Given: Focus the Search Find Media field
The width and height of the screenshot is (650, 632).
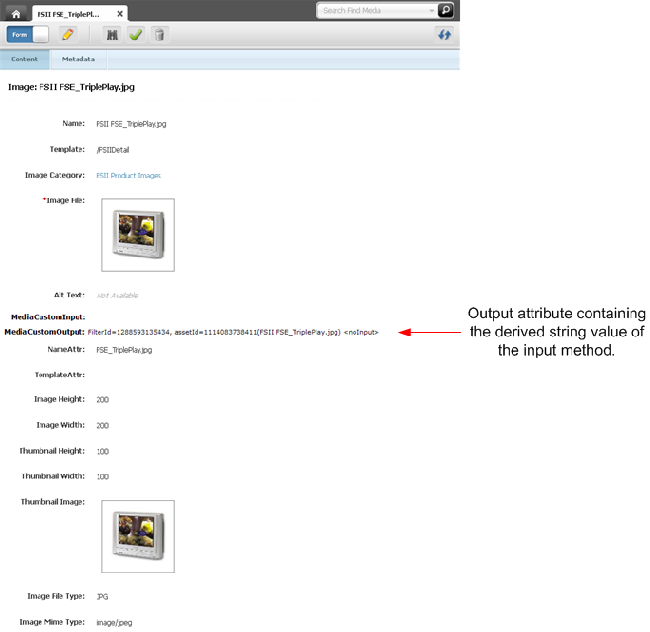Looking at the screenshot, I should (374, 11).
